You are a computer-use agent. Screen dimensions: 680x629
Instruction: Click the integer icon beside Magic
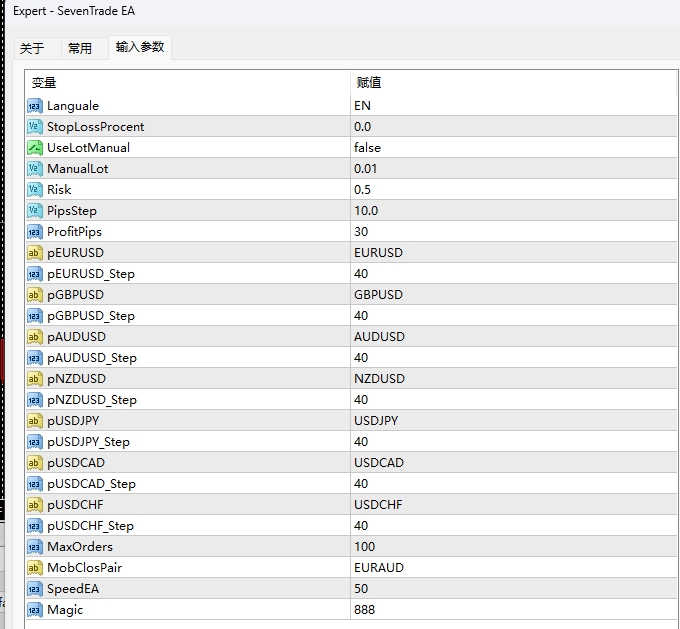(x=35, y=609)
